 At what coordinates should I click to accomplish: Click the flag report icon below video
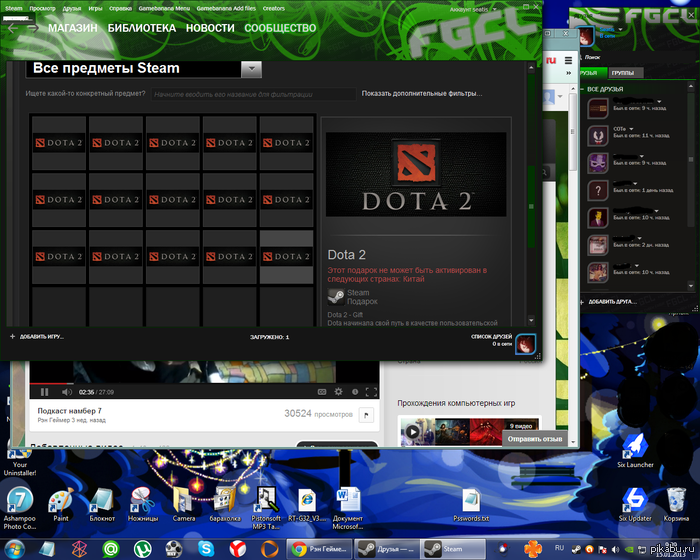[x=366, y=415]
